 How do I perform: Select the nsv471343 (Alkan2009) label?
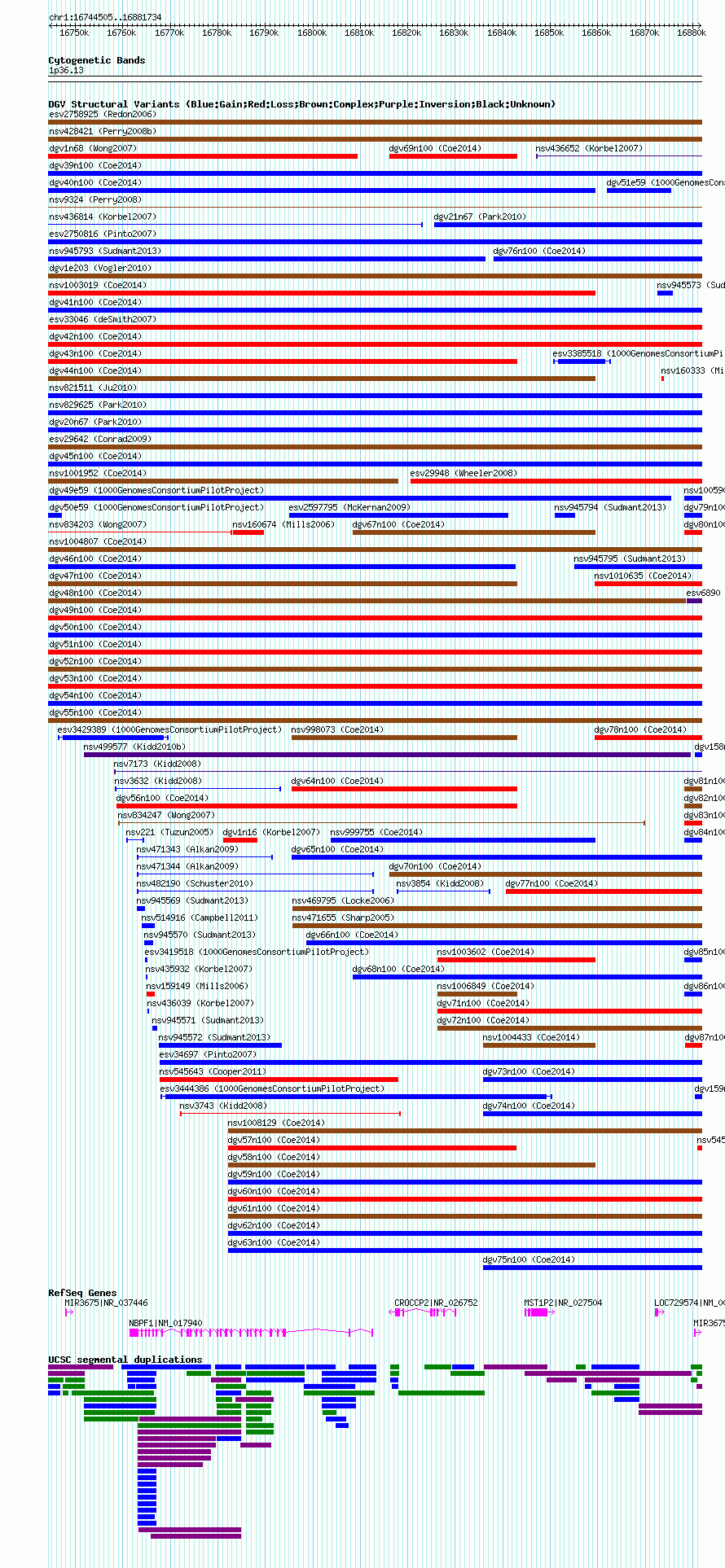point(187,849)
